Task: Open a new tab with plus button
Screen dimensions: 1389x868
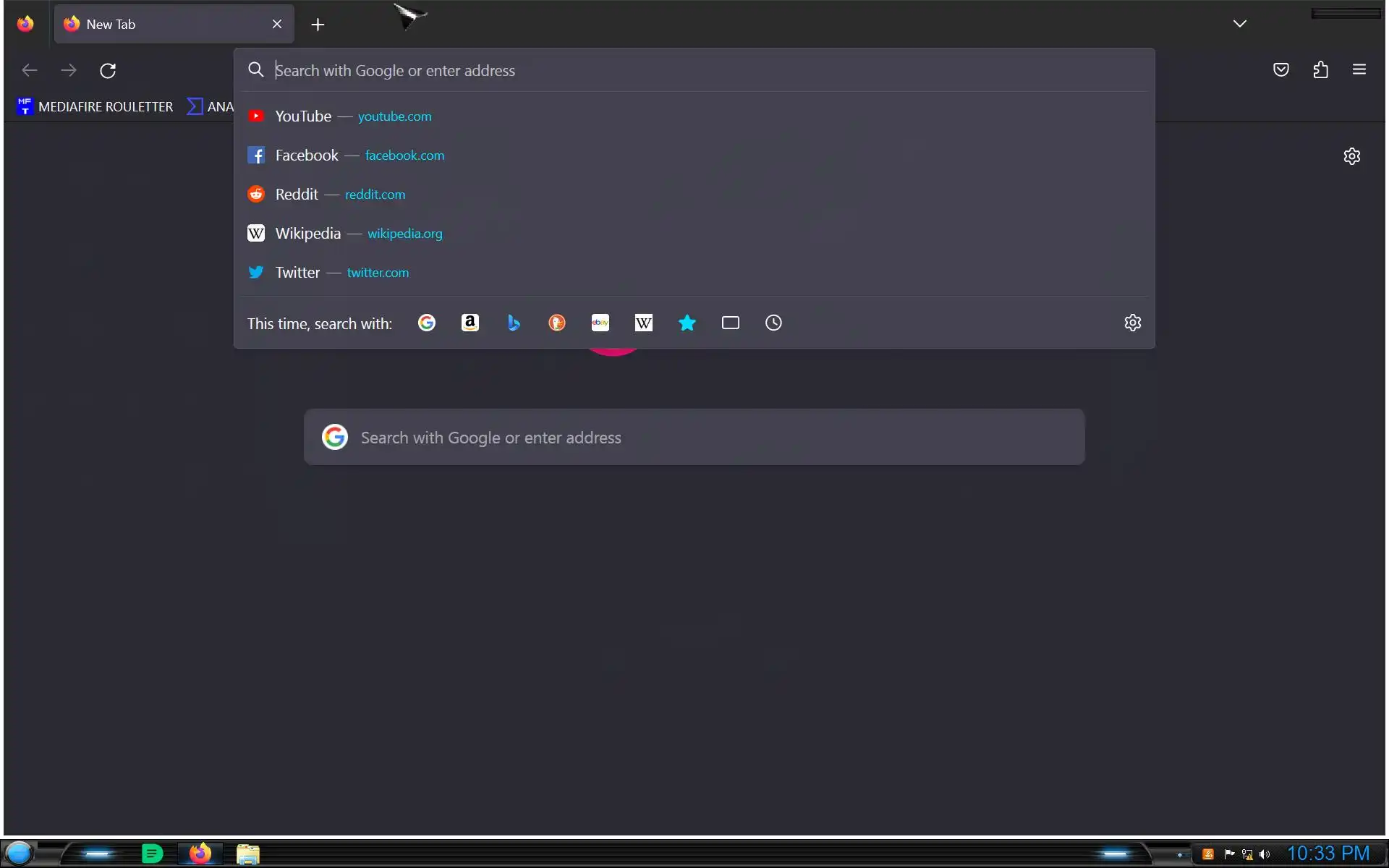Action: [x=318, y=25]
